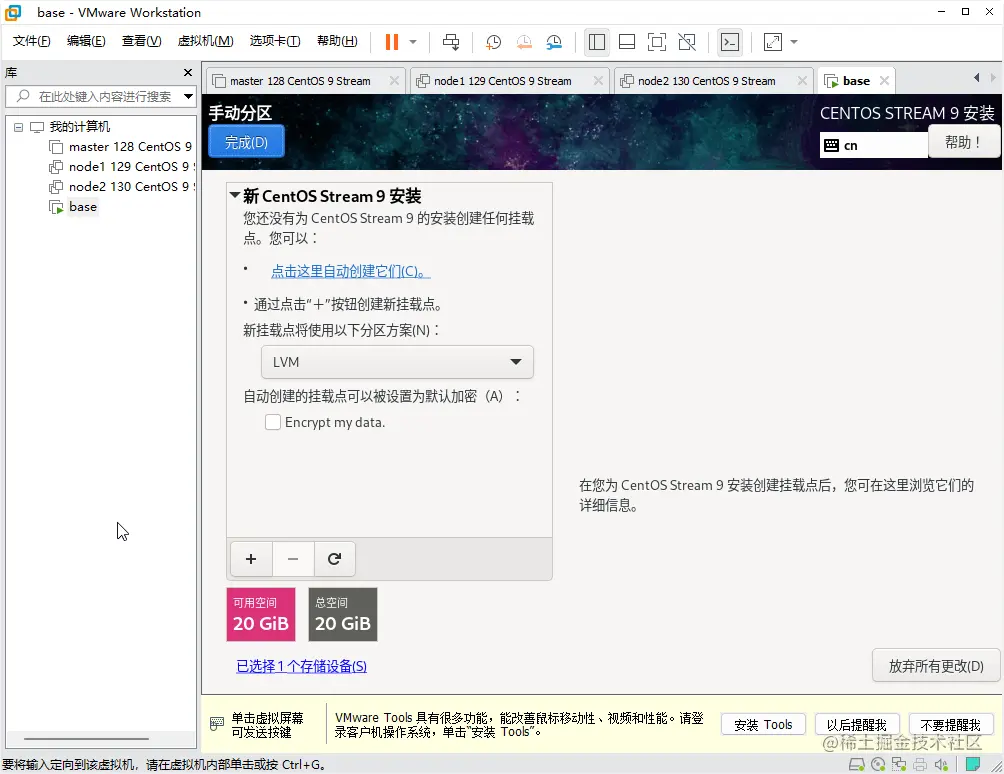The width and height of the screenshot is (1004, 774).
Task: Close the node2 130 tab
Action: tap(802, 81)
